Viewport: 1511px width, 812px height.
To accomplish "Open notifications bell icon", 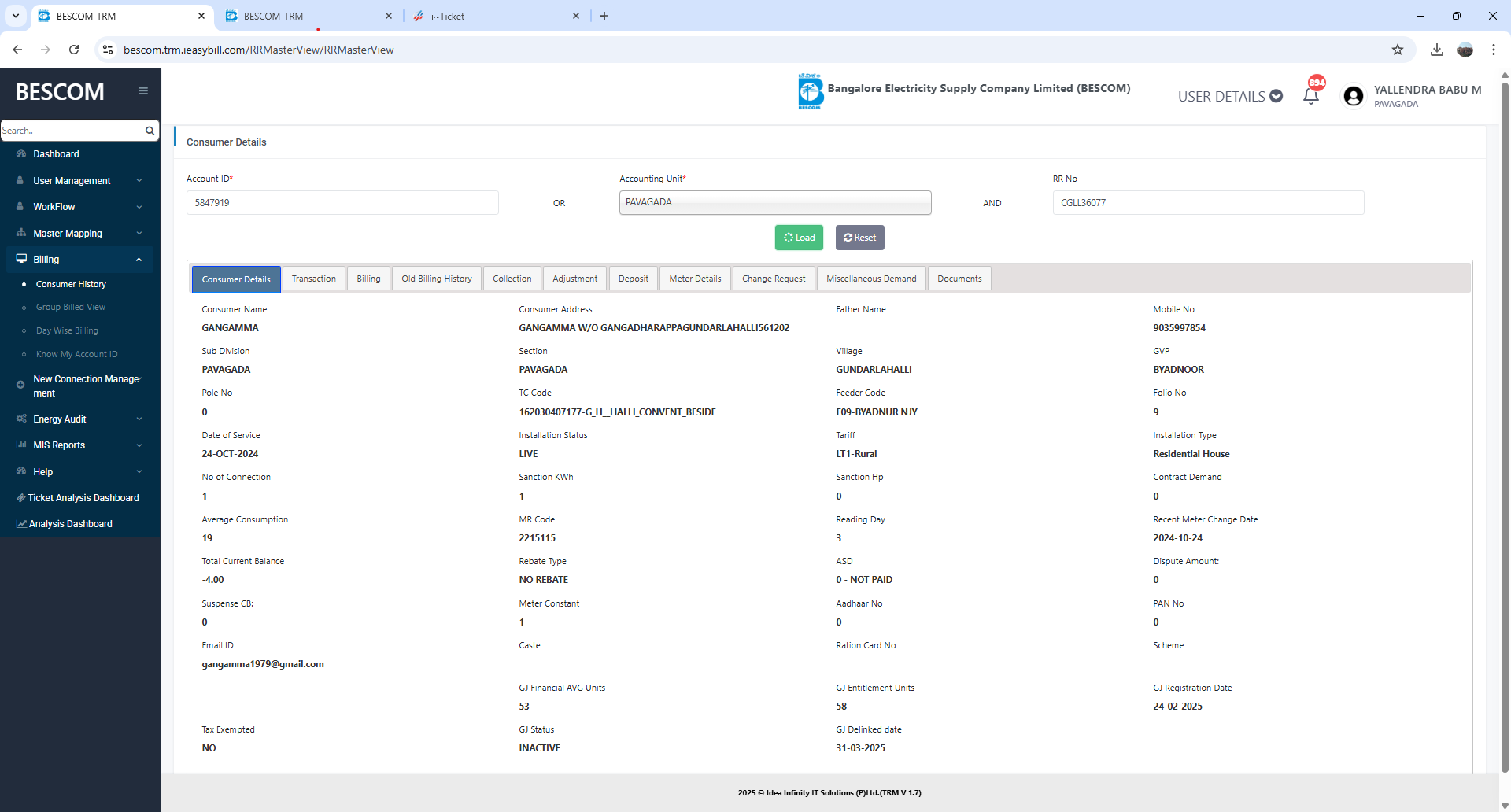I will [1311, 96].
